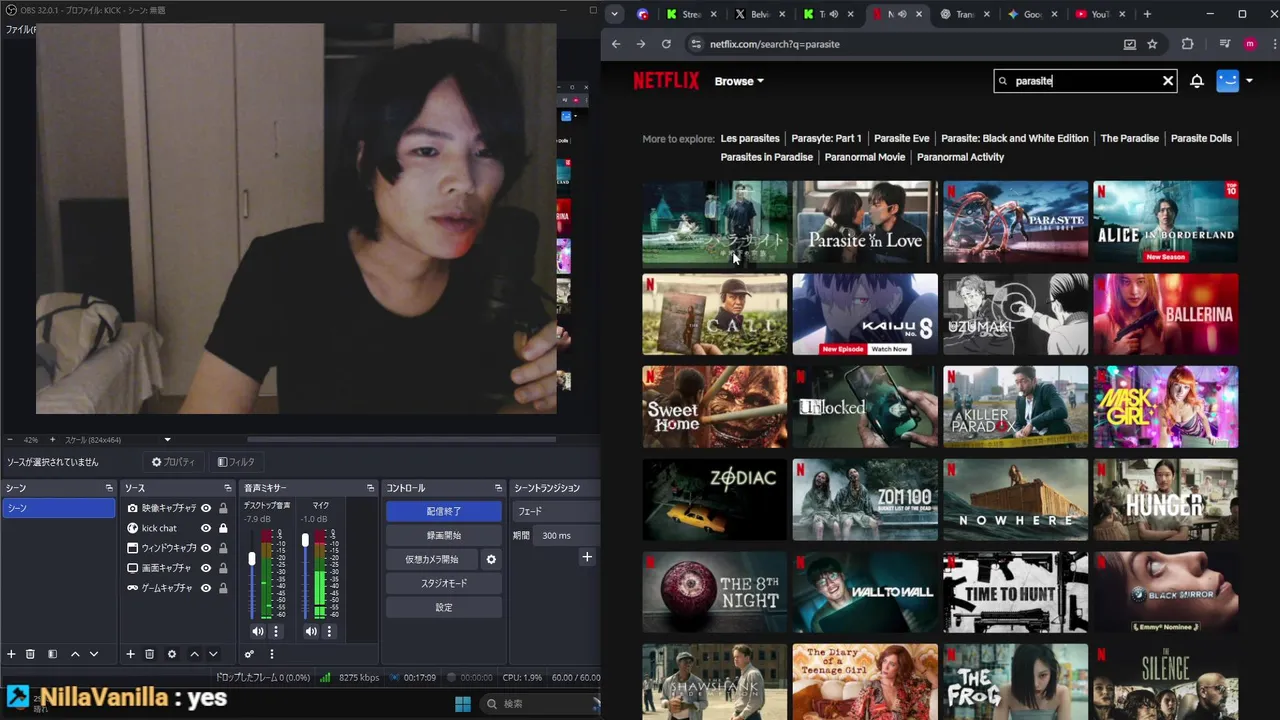Open Chrome media controls icon

[1225, 44]
